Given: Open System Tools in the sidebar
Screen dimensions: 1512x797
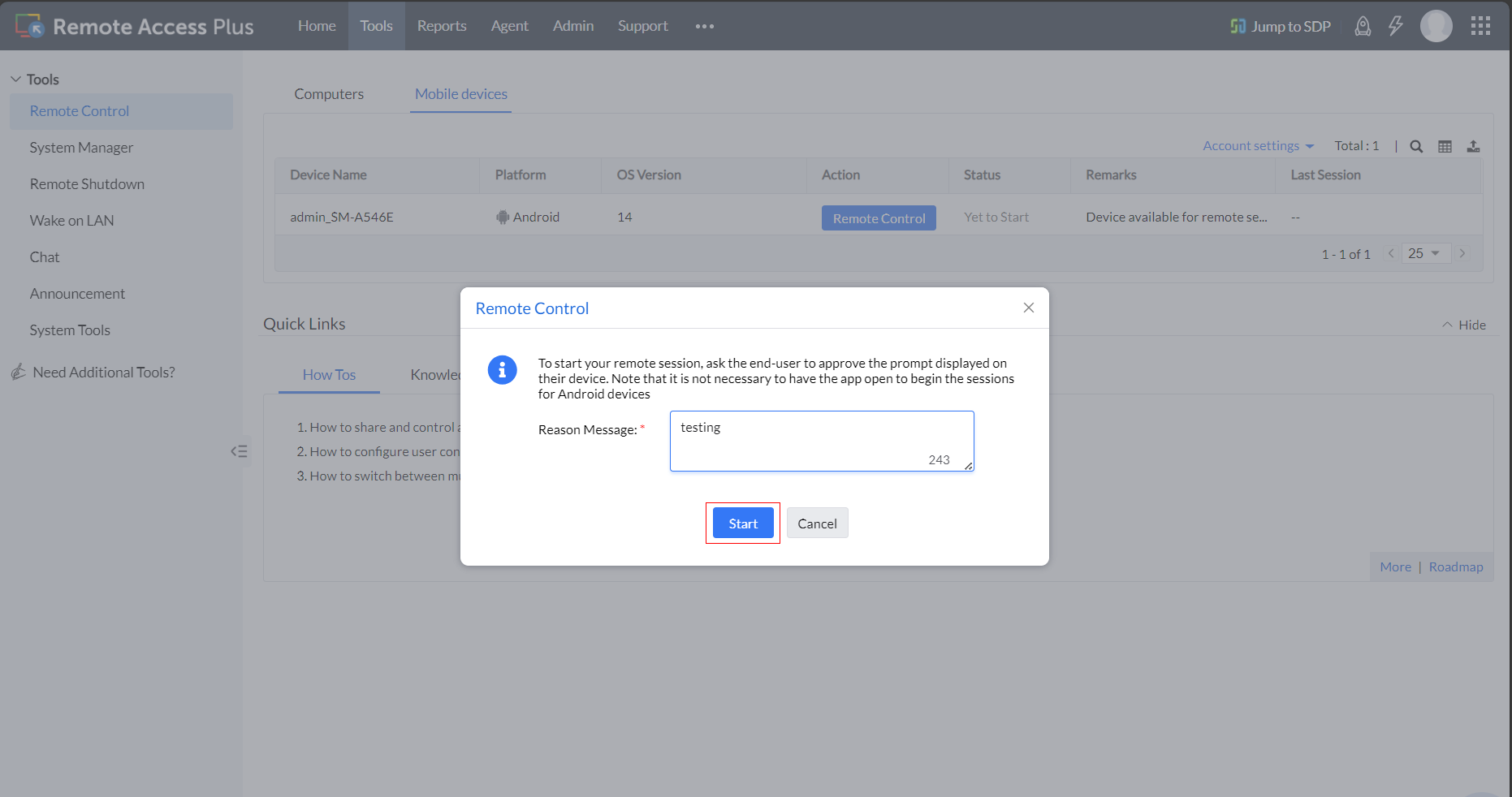Looking at the screenshot, I should tap(70, 330).
